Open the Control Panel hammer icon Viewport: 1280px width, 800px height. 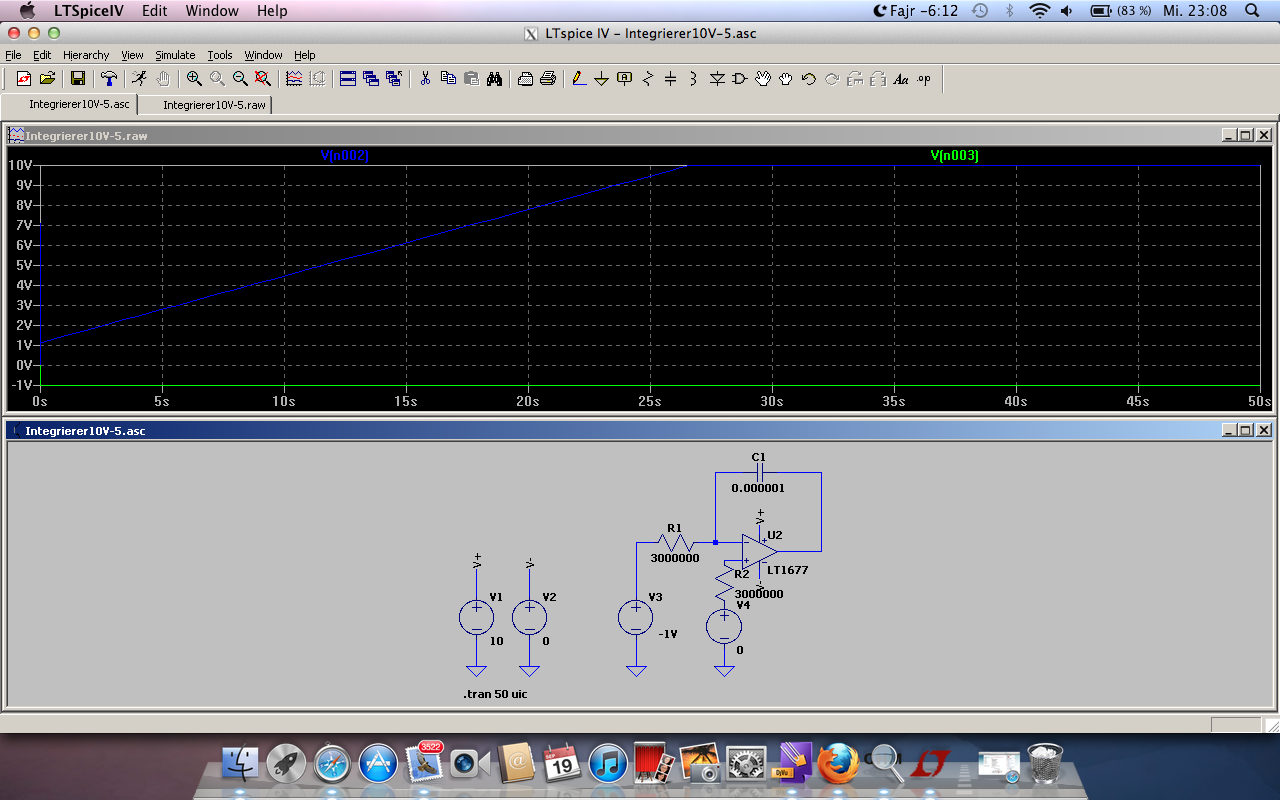click(x=109, y=79)
